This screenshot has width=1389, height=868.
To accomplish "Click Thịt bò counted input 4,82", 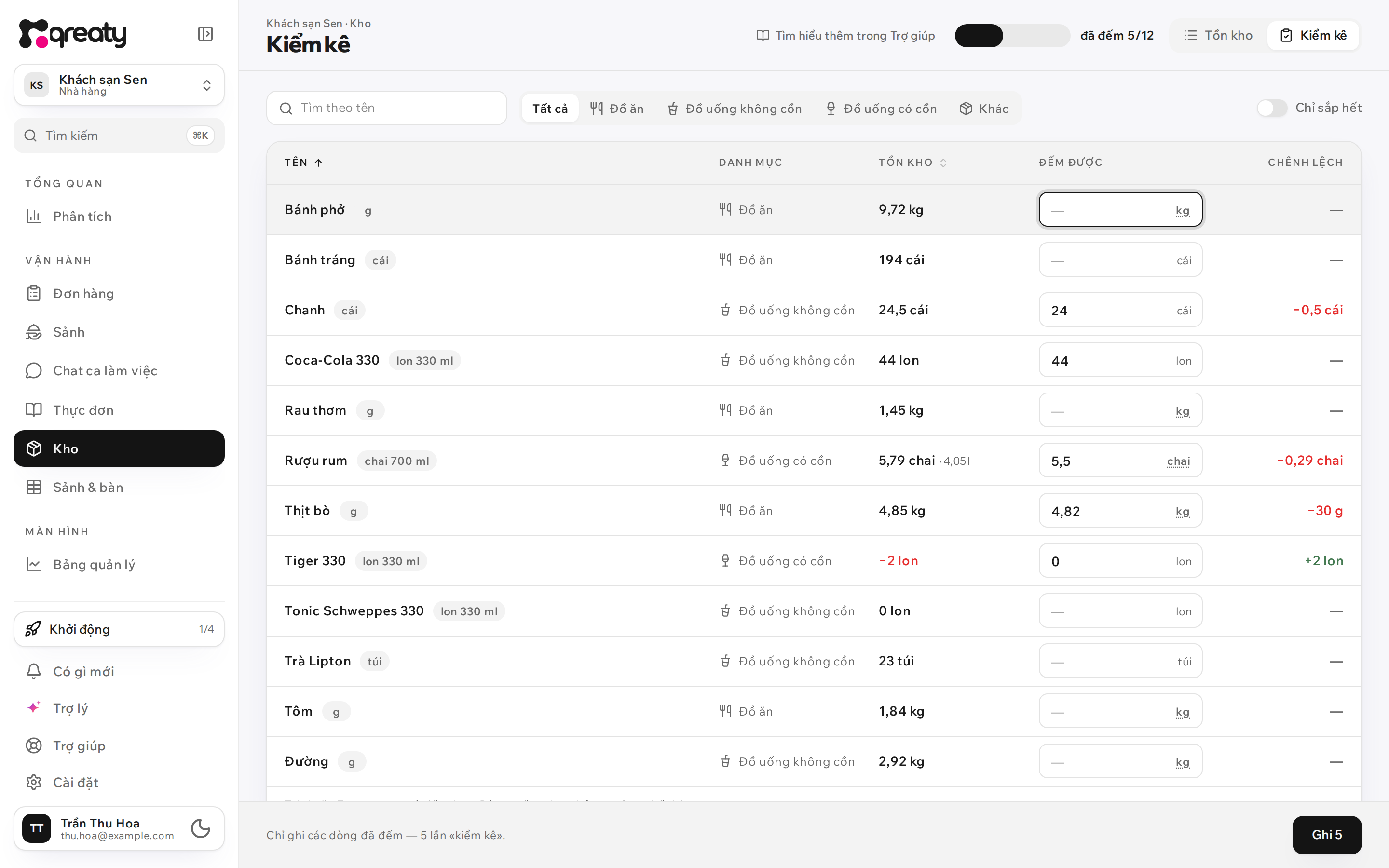I will pyautogui.click(x=1120, y=510).
